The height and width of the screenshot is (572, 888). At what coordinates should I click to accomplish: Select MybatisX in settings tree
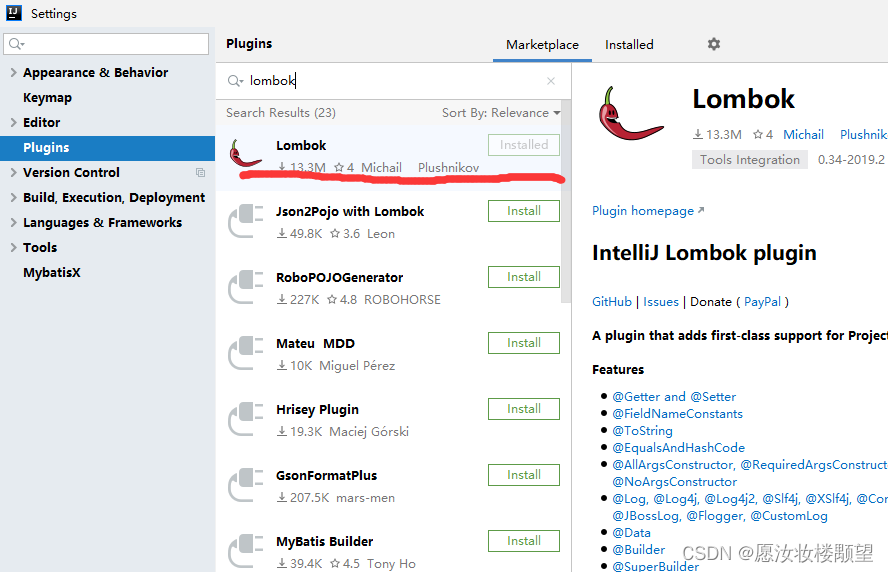pyautogui.click(x=52, y=272)
